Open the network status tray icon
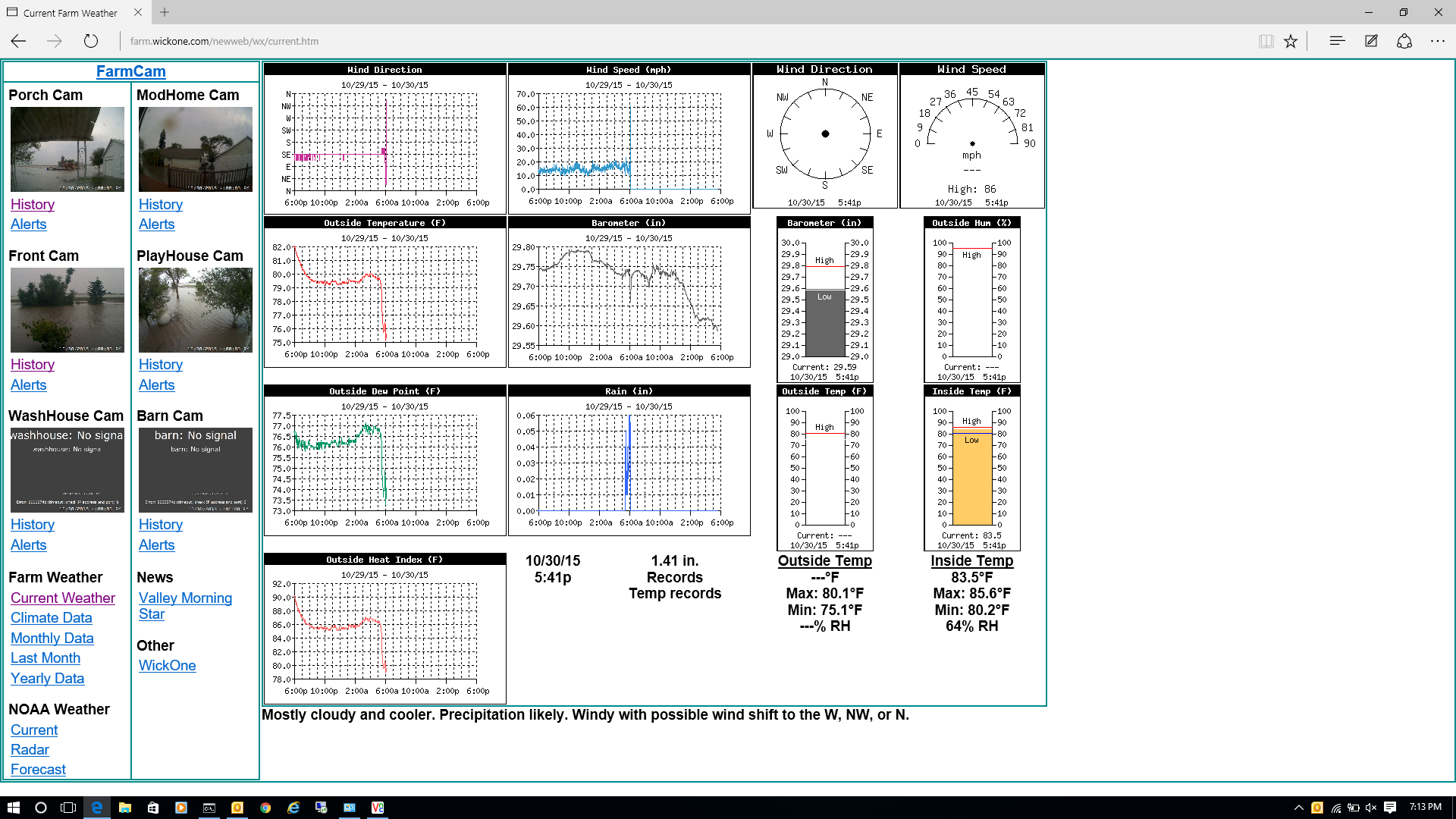 (x=1336, y=808)
